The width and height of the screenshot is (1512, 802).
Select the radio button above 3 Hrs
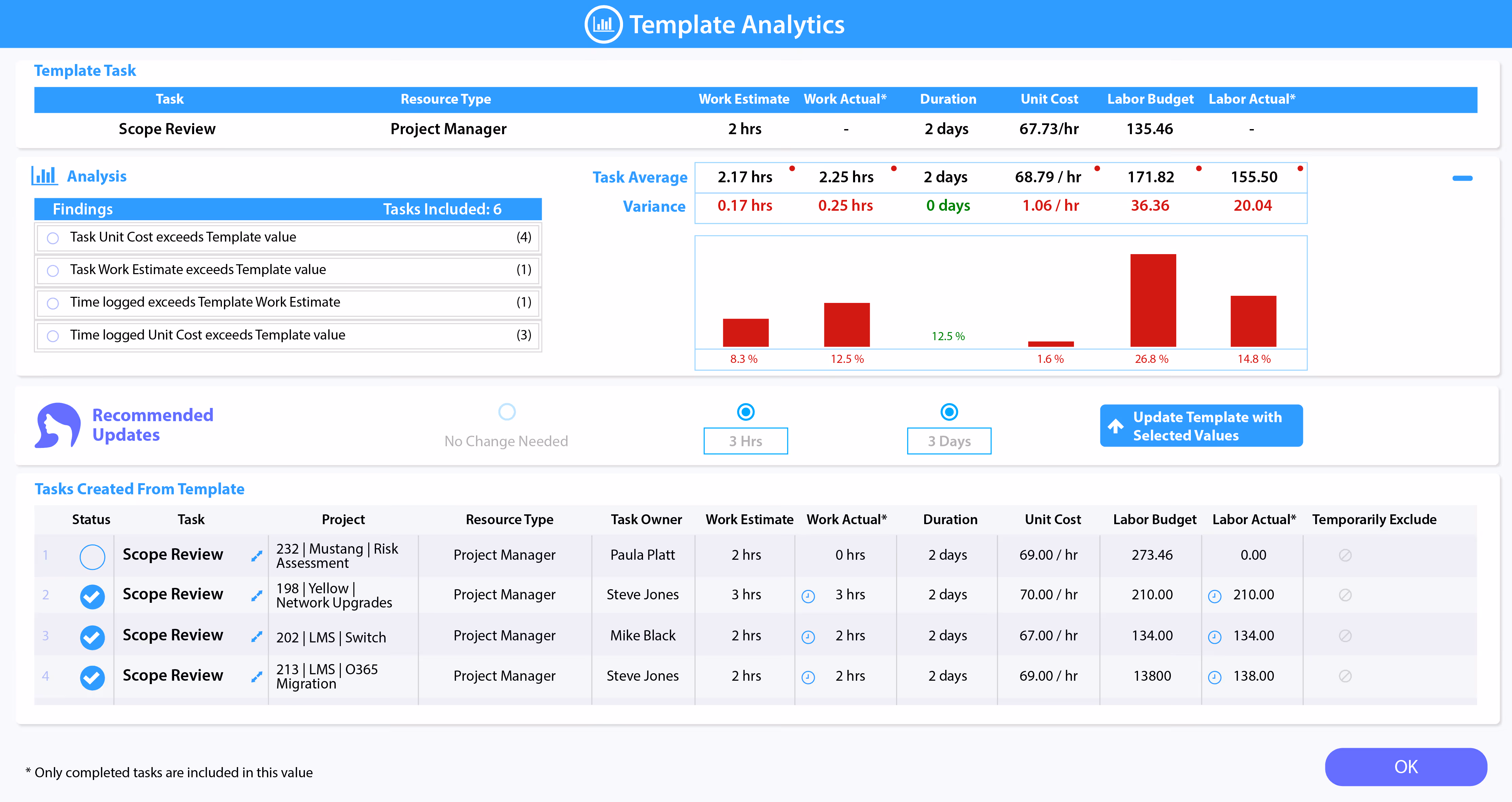click(x=745, y=412)
